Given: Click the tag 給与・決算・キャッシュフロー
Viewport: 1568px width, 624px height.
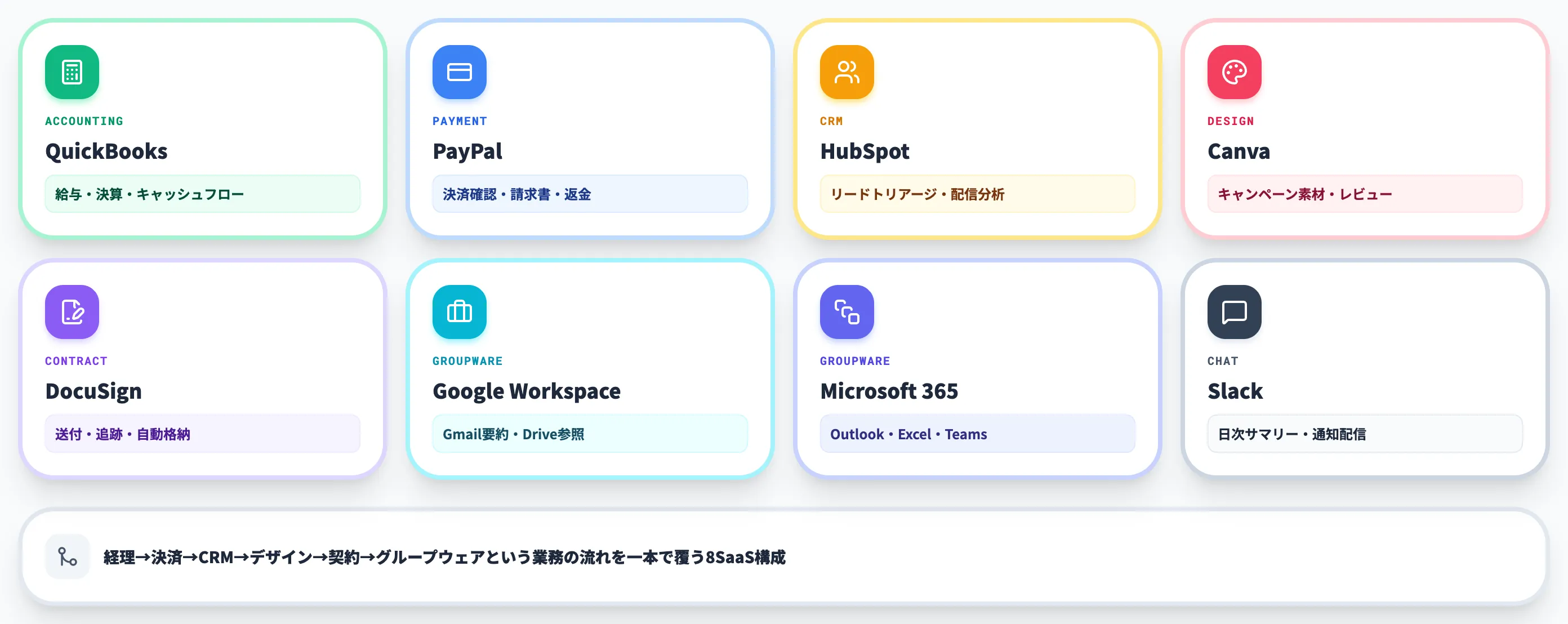Looking at the screenshot, I should coord(203,194).
